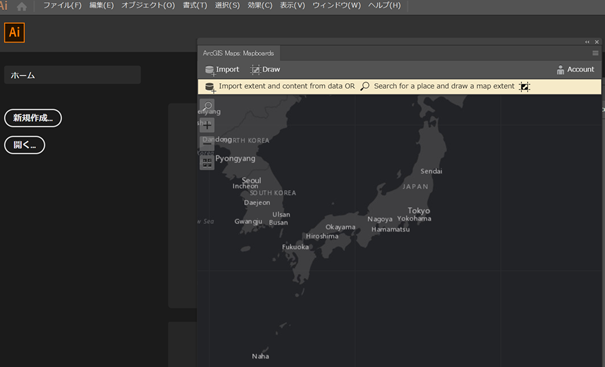Viewport: 605px width, 367px height.
Task: Click the database import icon in yellow banner
Action: [210, 87]
